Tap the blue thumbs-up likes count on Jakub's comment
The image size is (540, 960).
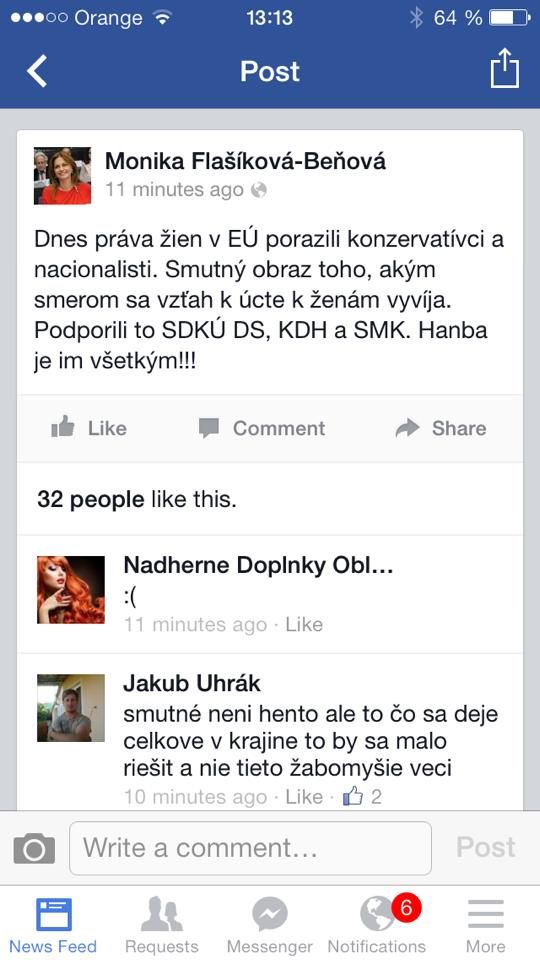point(362,797)
